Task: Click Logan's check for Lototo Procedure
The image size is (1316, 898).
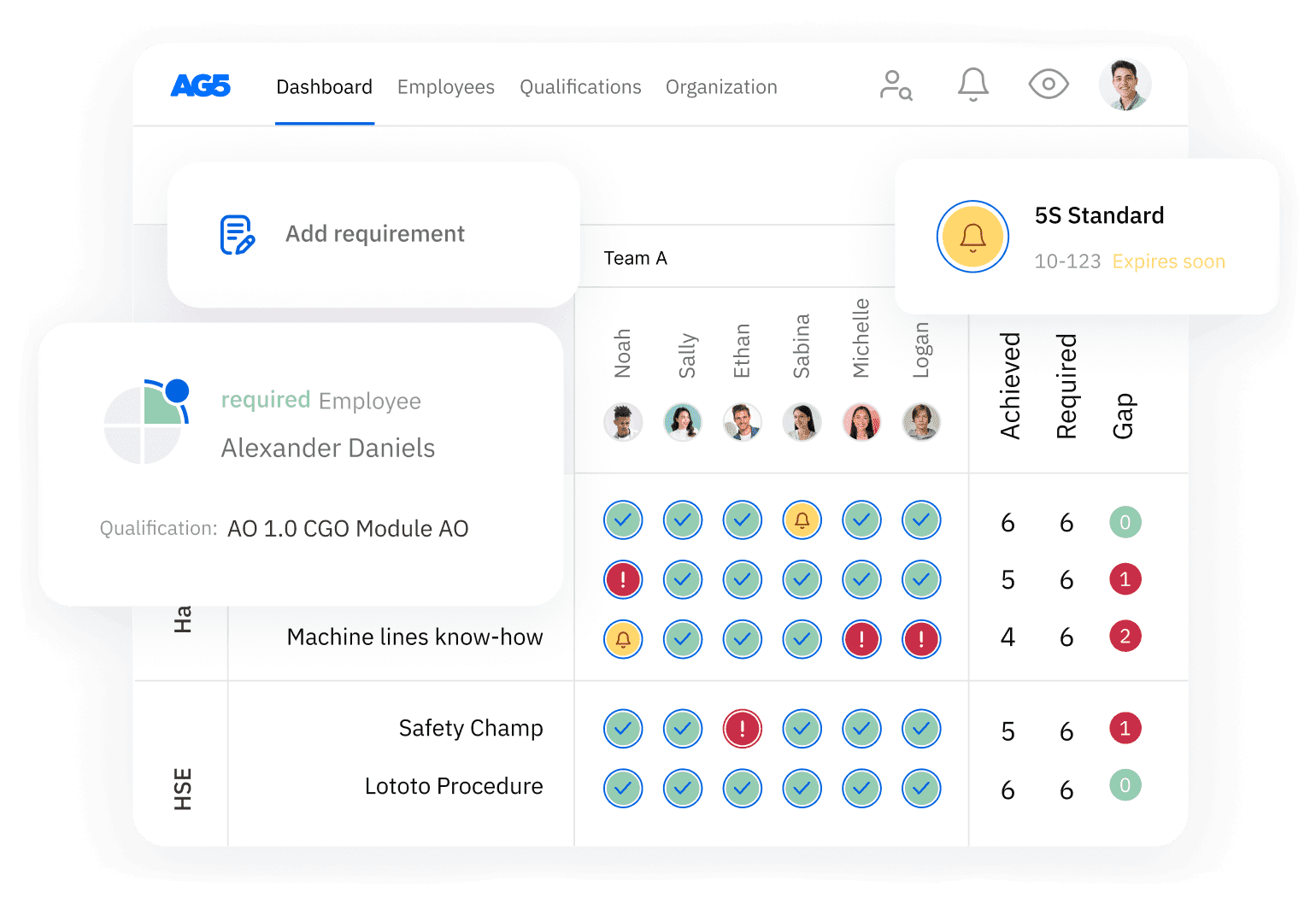Action: pos(921,789)
